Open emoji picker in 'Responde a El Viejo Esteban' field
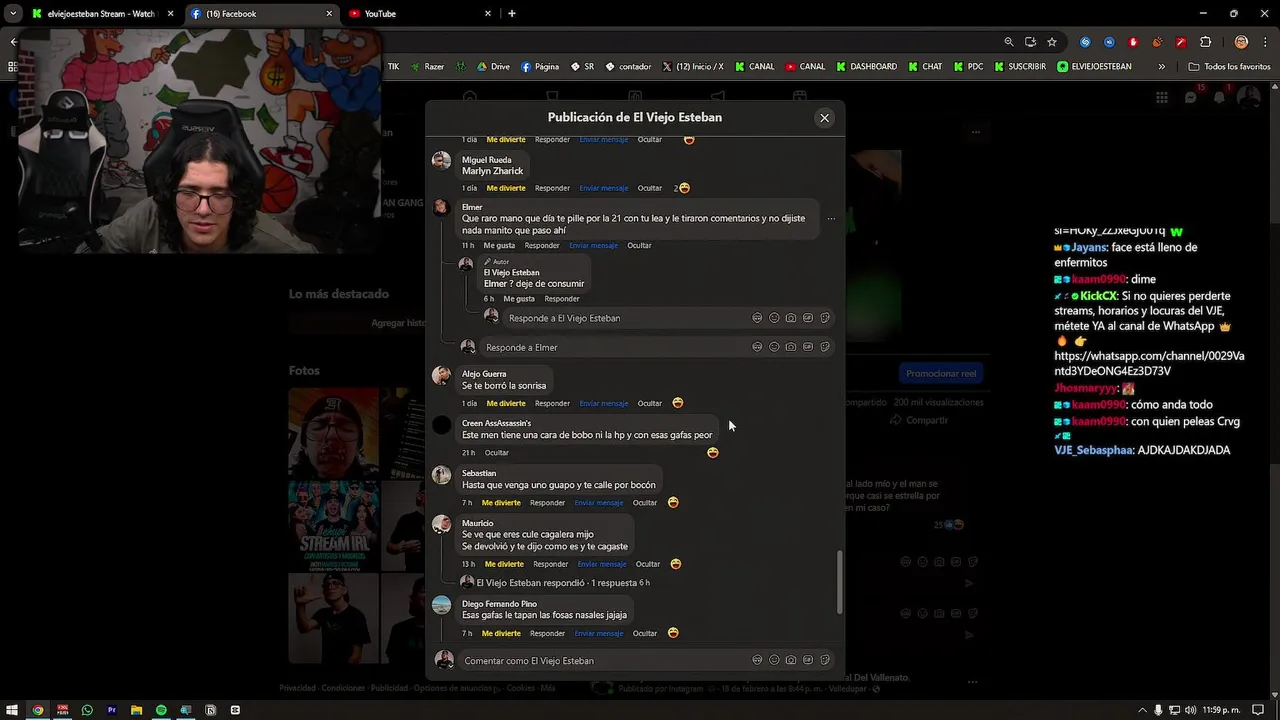1280x720 pixels. tap(774, 318)
